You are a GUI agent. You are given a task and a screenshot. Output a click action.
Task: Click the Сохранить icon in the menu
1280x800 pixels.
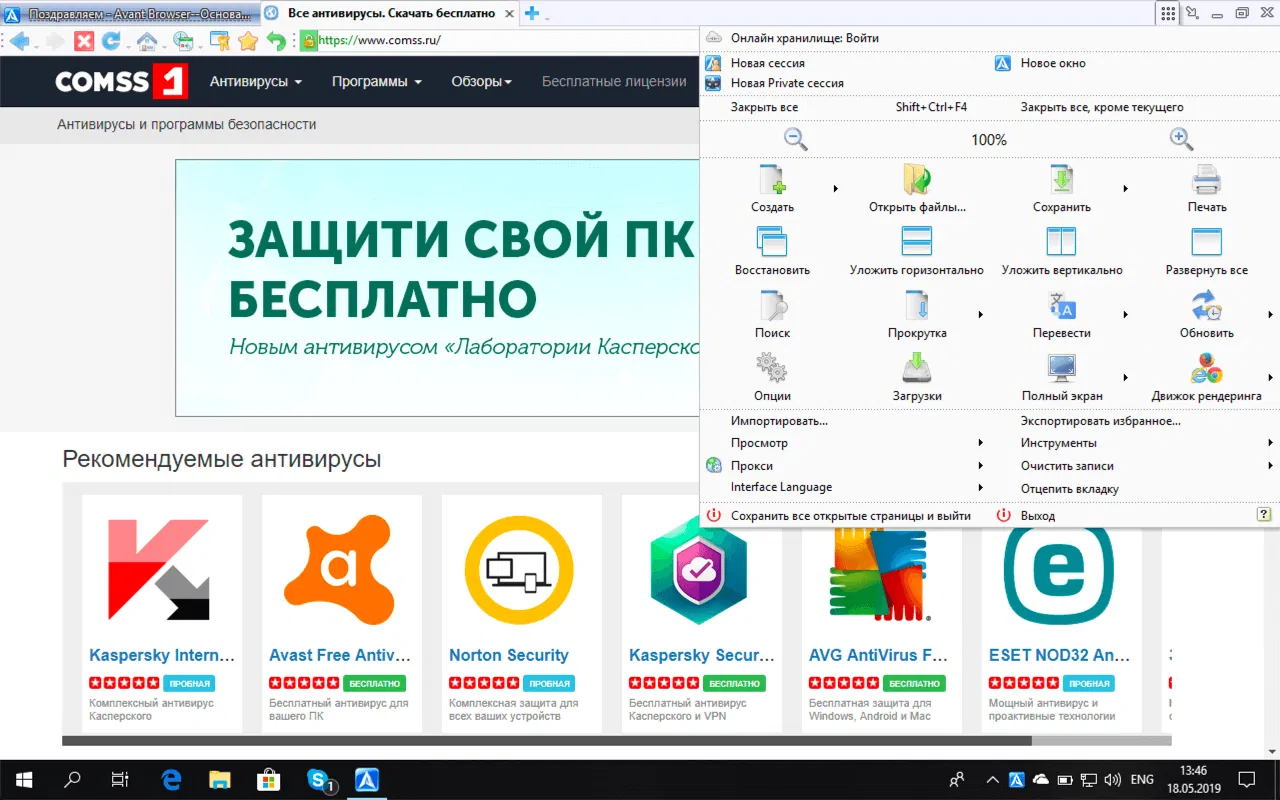click(1062, 179)
